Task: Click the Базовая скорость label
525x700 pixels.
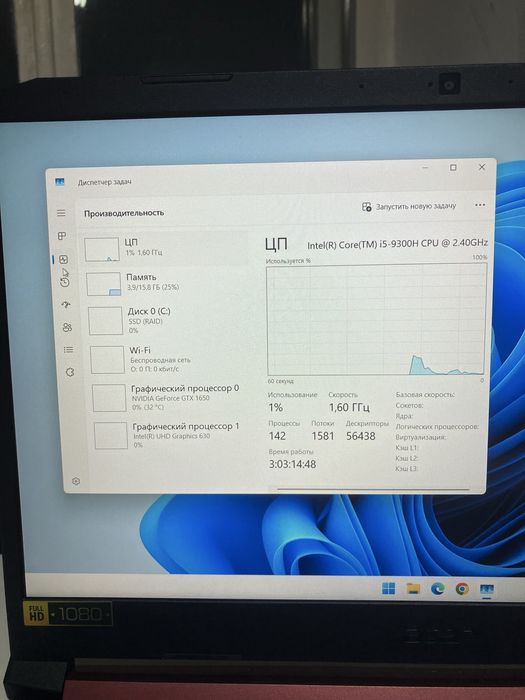Action: point(425,395)
